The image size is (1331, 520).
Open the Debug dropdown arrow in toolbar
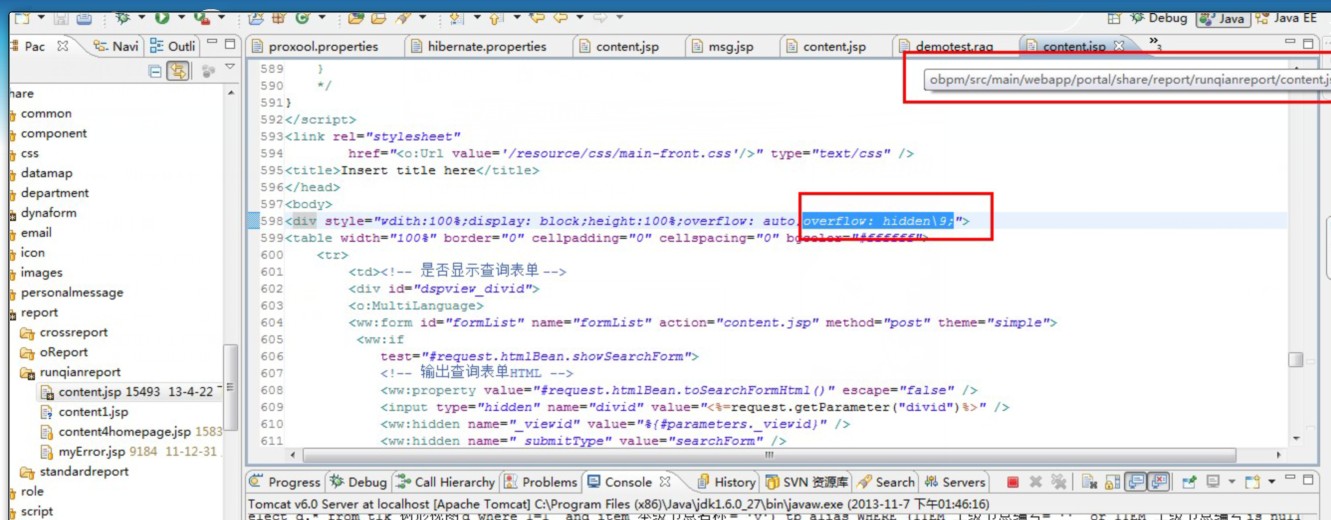pos(141,18)
